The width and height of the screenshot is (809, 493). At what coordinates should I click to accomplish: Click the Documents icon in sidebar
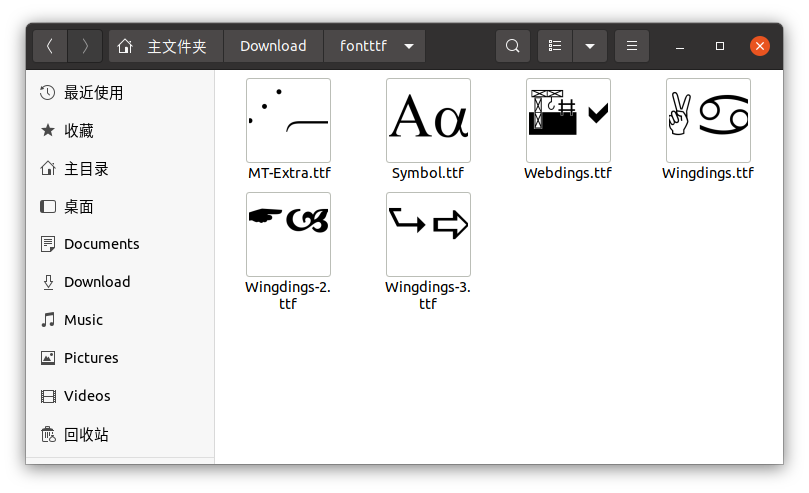click(47, 244)
